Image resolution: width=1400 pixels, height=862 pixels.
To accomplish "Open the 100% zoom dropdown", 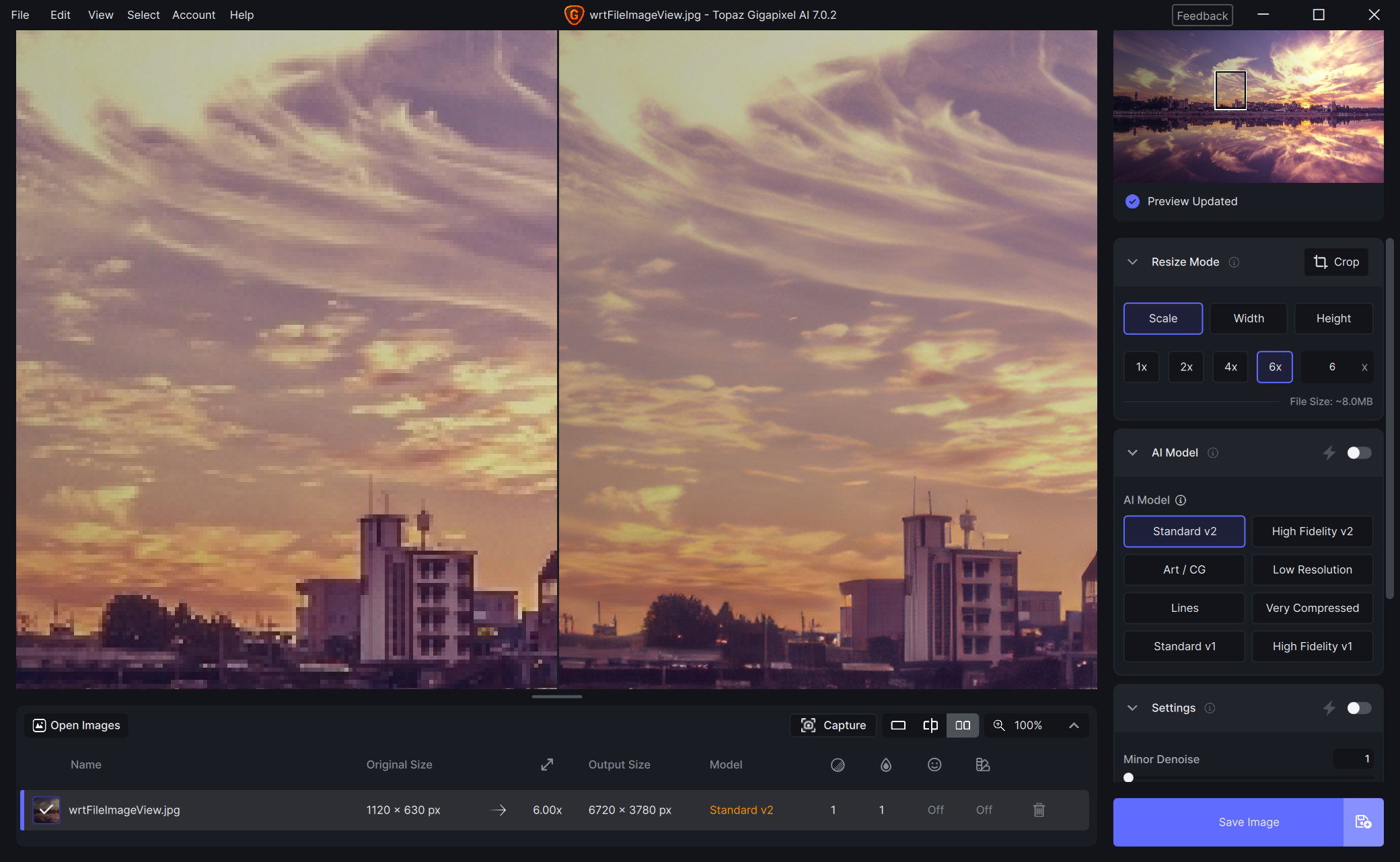I will (1074, 725).
